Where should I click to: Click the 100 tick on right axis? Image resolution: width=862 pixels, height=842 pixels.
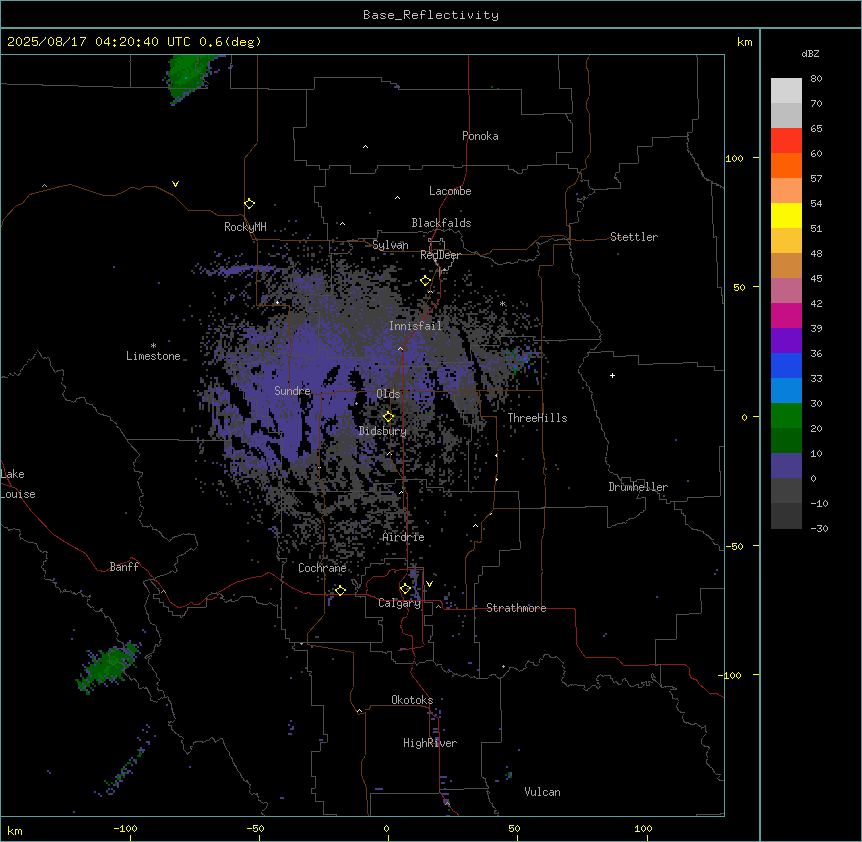734,158
